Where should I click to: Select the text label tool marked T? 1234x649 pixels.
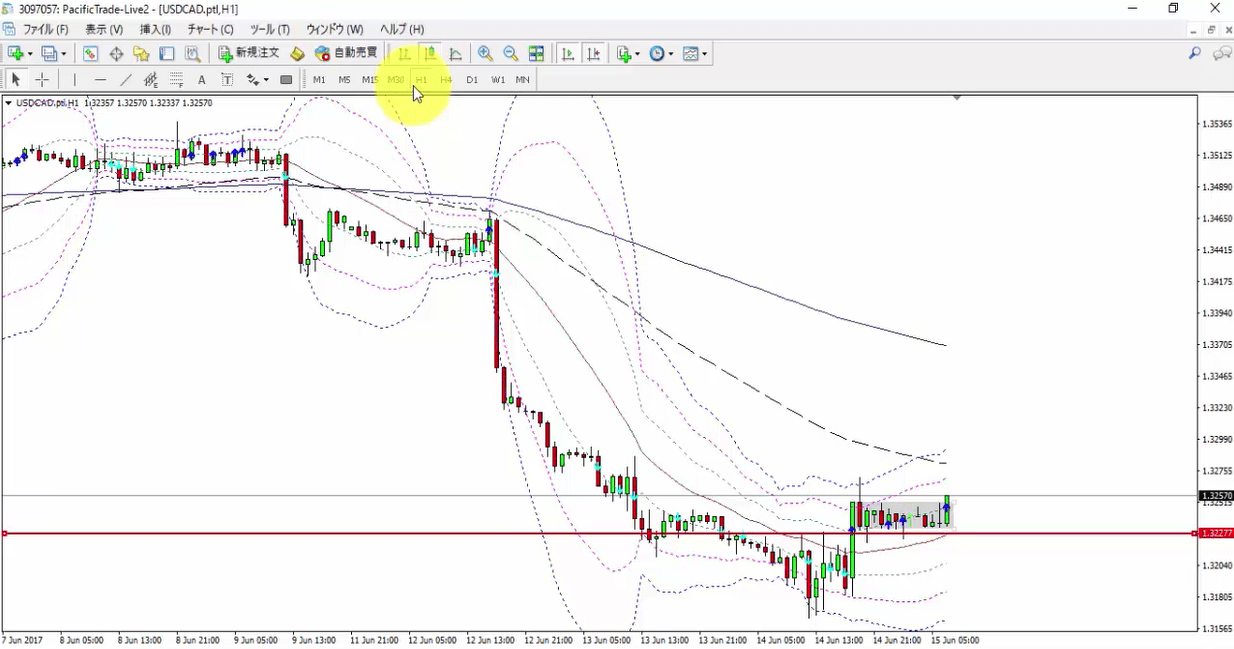click(x=227, y=80)
